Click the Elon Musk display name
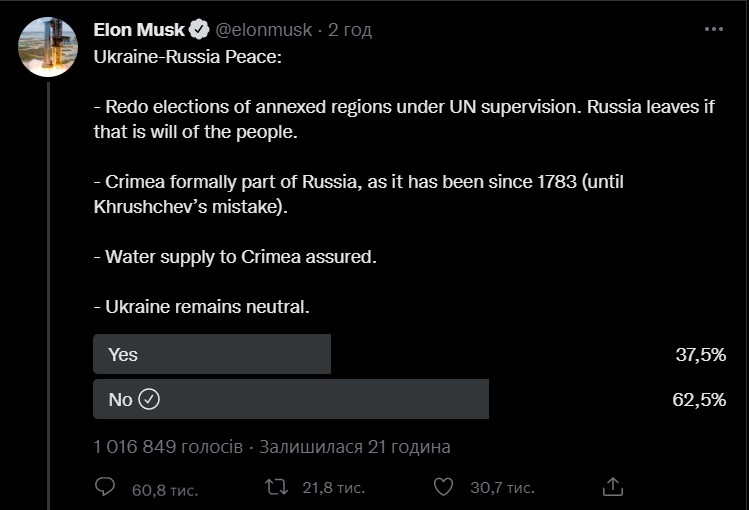The height and width of the screenshot is (510, 749). [x=139, y=30]
